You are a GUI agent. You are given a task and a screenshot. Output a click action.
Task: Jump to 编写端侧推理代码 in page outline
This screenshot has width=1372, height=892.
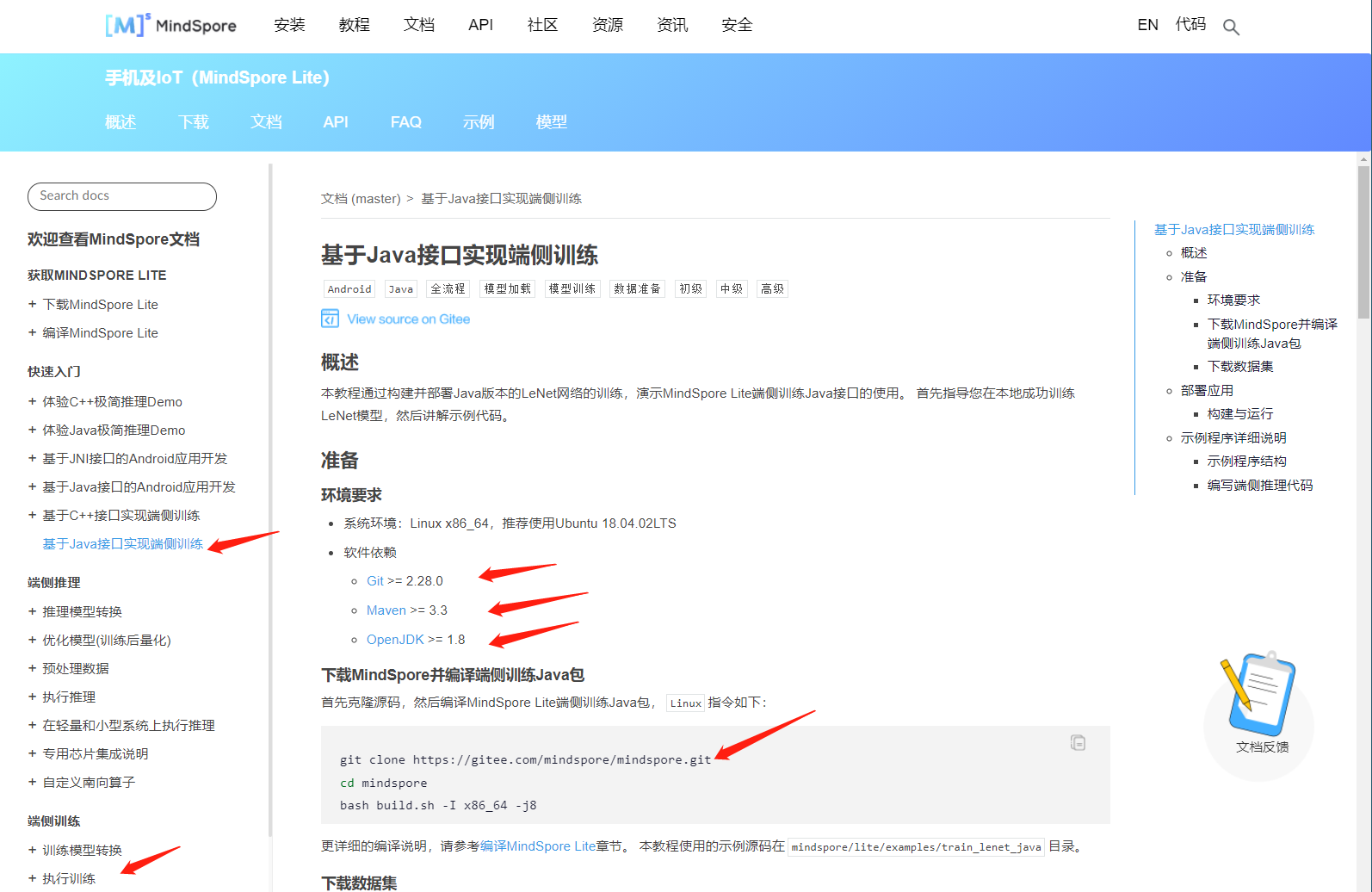1260,486
